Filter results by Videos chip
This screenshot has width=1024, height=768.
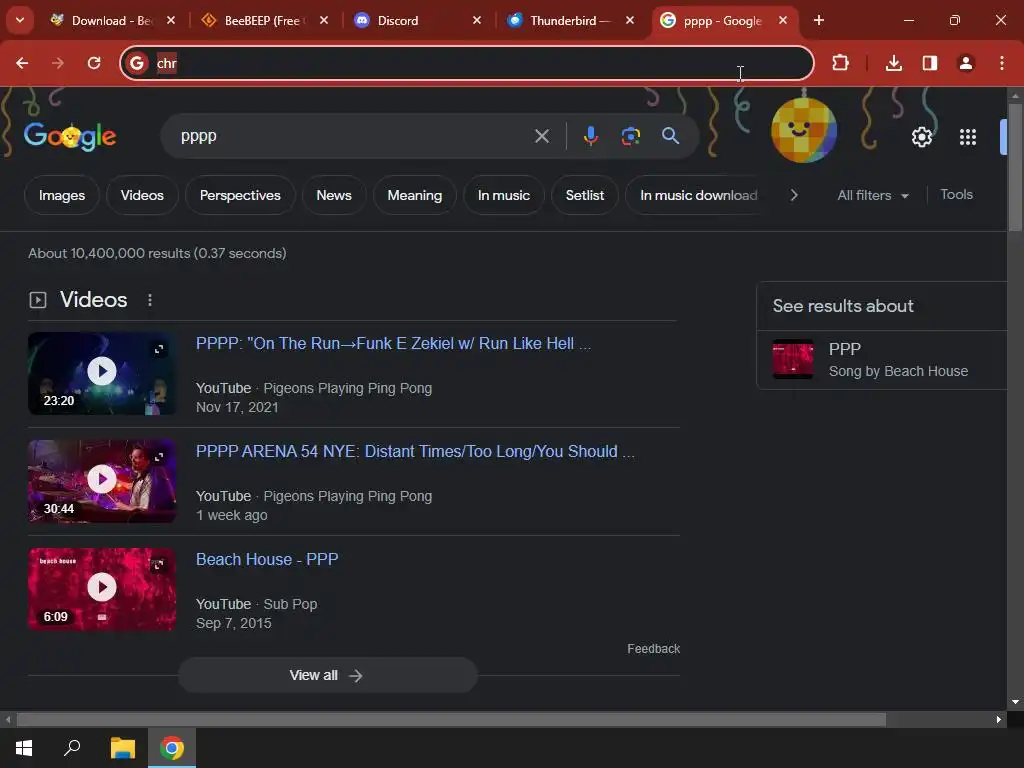click(x=142, y=195)
